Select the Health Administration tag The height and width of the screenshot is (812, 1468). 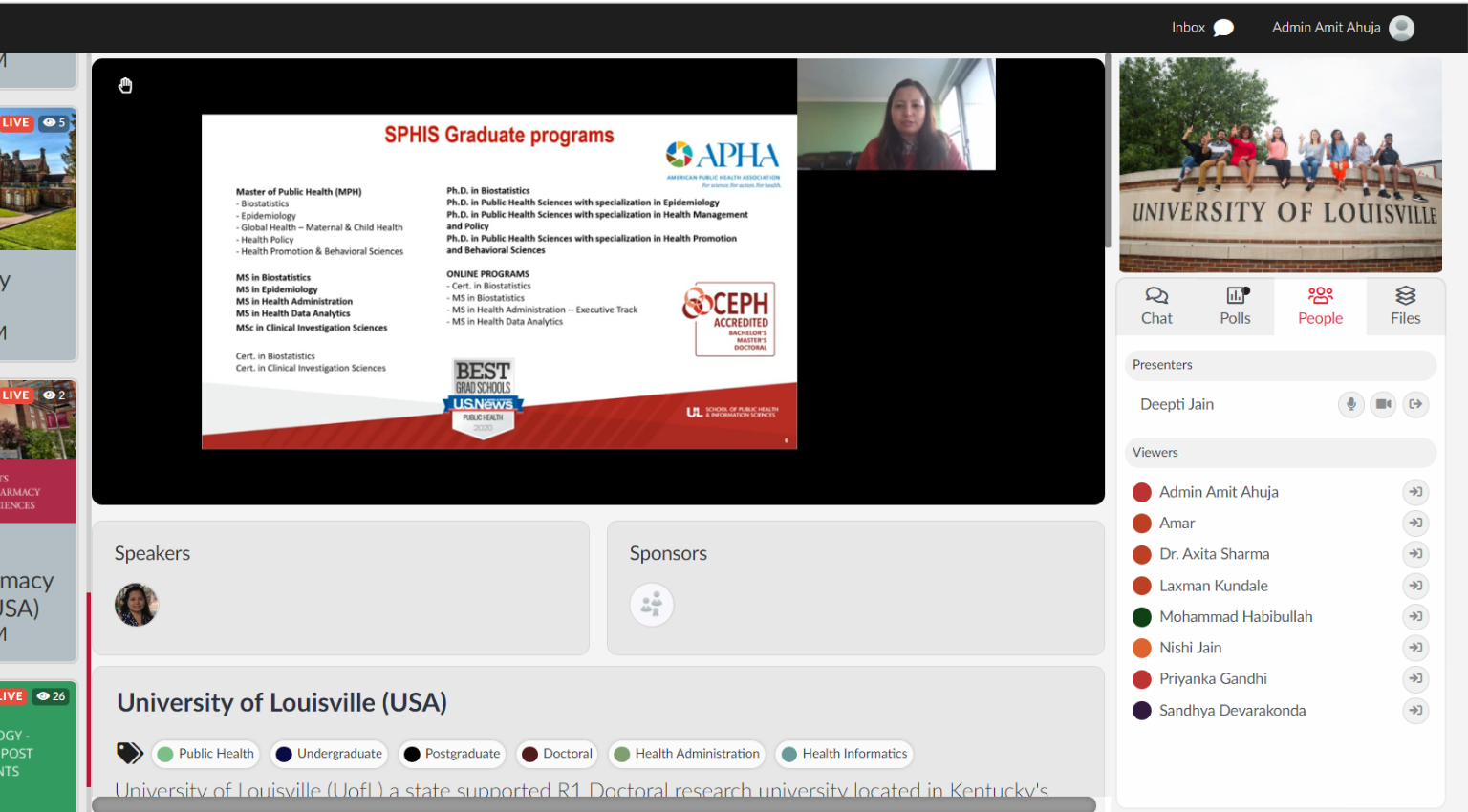click(686, 754)
